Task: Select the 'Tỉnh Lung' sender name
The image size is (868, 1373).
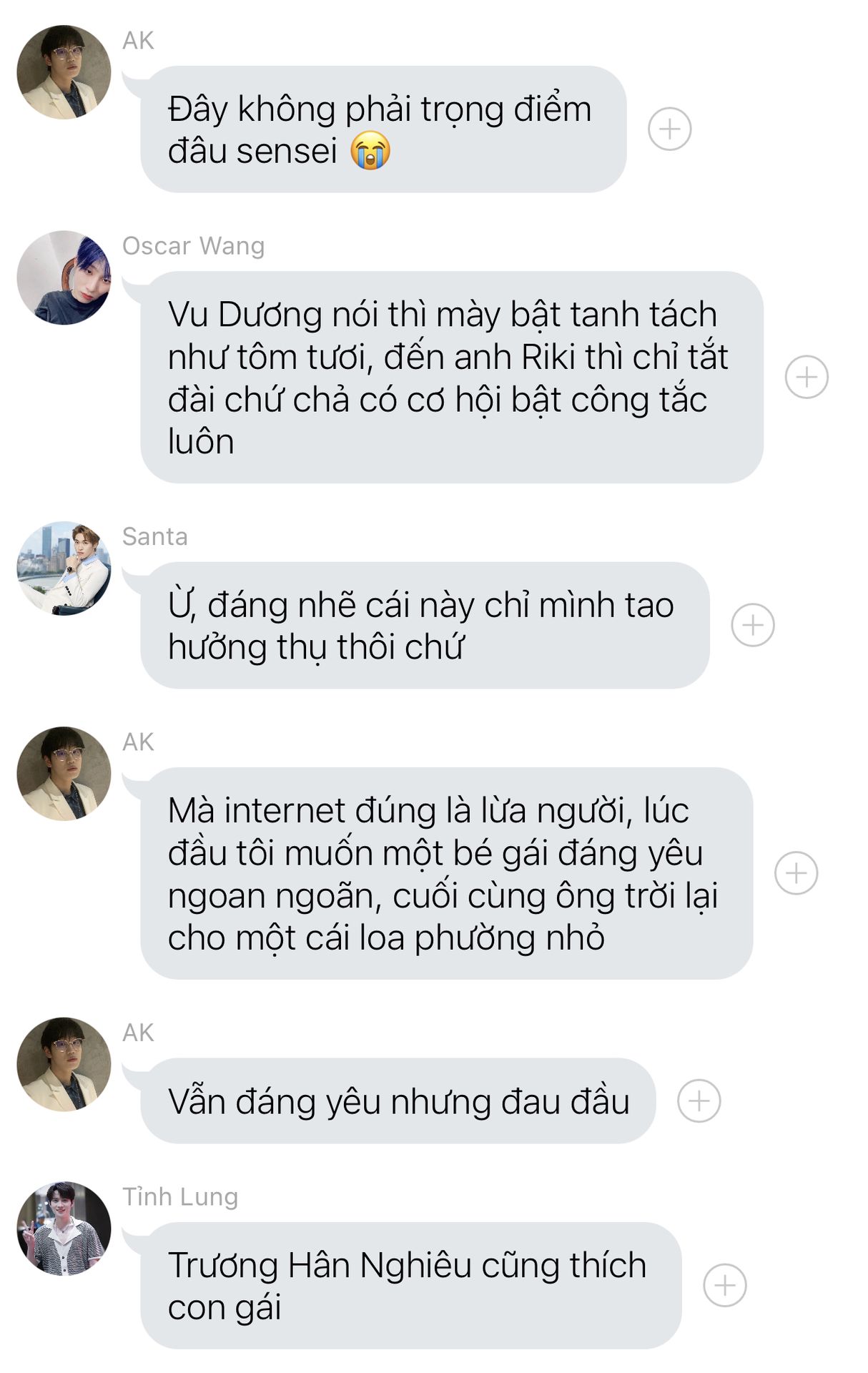Action: [179, 1197]
